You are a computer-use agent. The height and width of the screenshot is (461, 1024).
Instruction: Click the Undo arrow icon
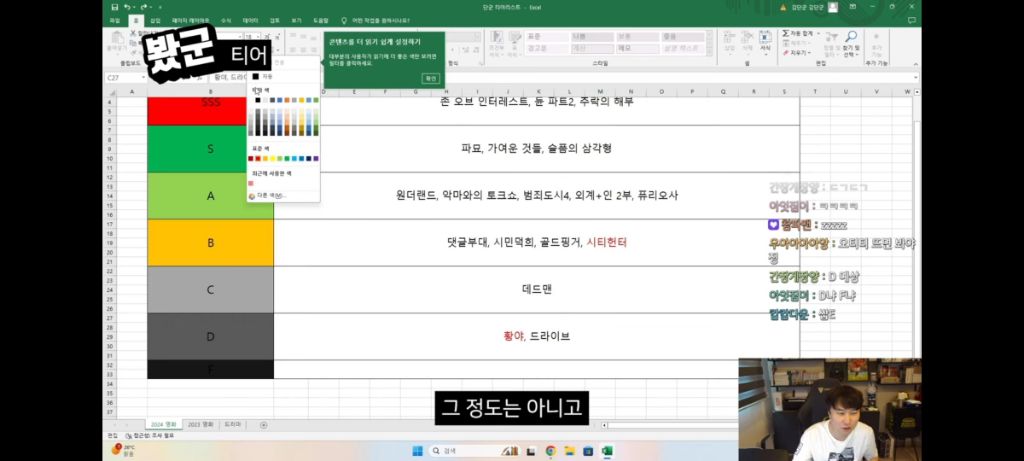127,7
